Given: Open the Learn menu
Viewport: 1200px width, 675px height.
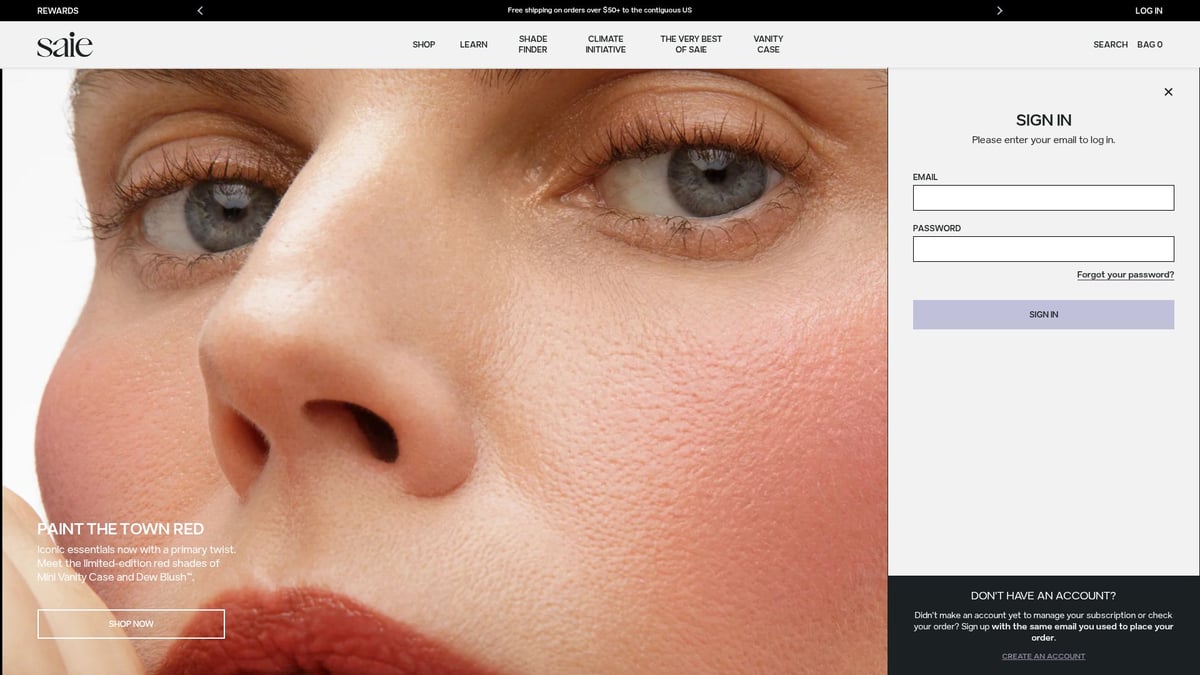Looking at the screenshot, I should pos(473,45).
